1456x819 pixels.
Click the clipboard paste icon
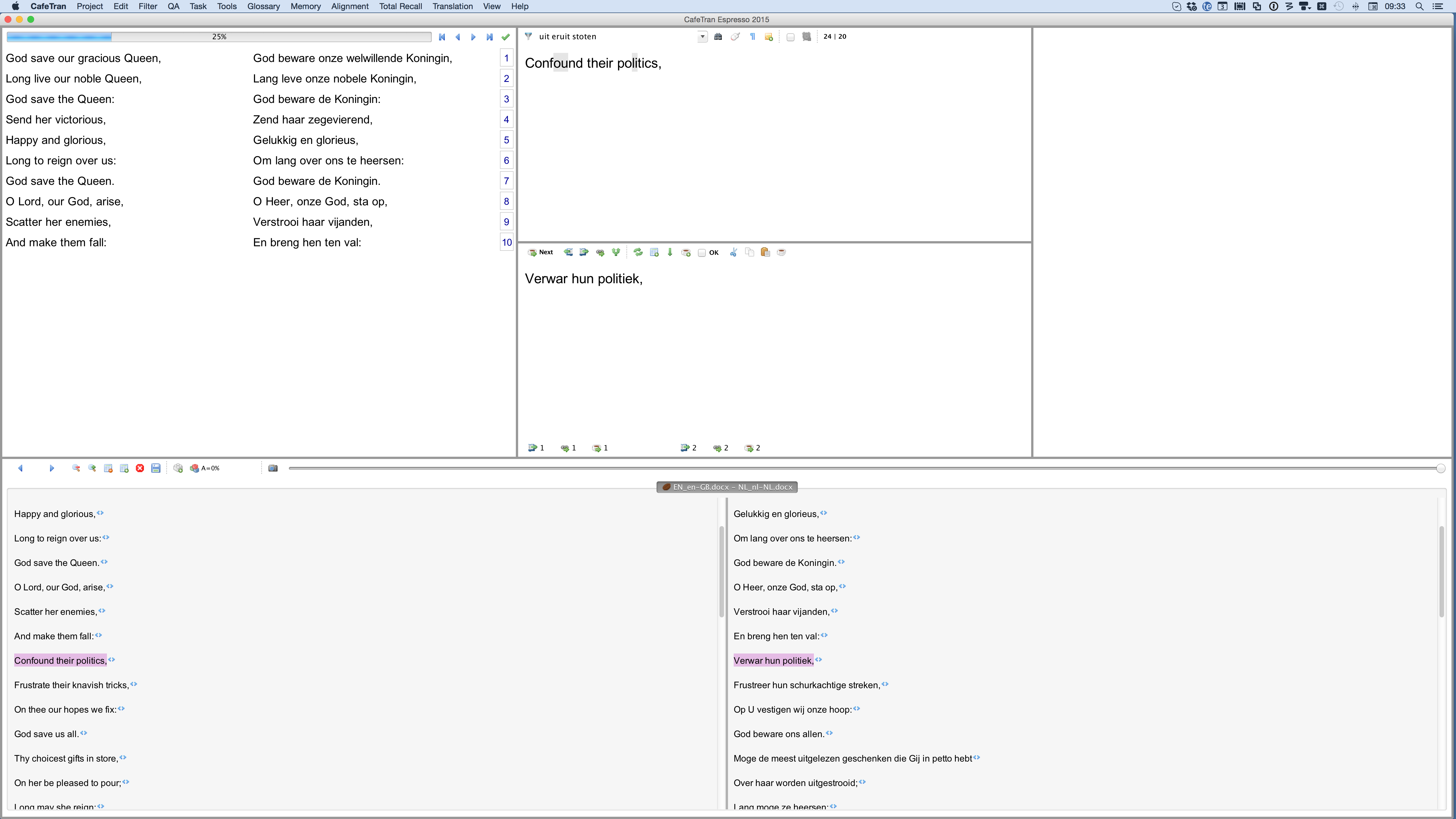(765, 253)
